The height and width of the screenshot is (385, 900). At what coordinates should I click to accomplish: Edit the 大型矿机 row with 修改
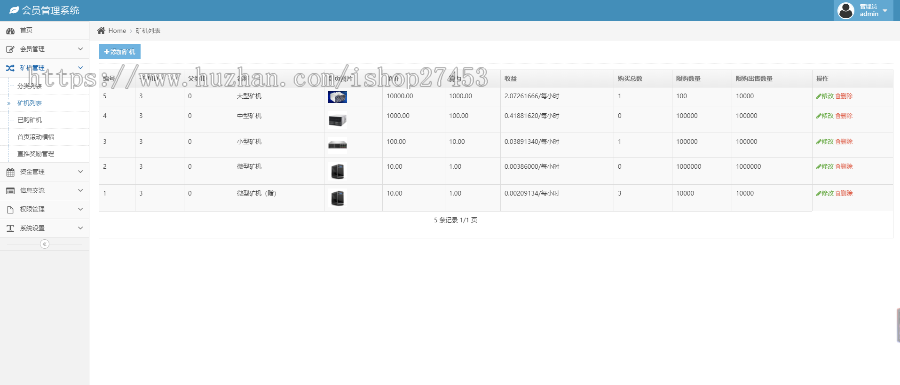(x=824, y=96)
